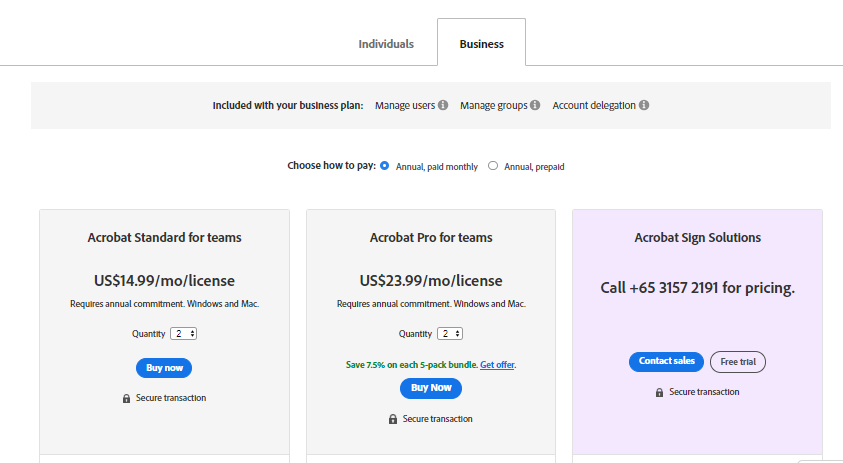Click Choose how to pay label

[332, 166]
